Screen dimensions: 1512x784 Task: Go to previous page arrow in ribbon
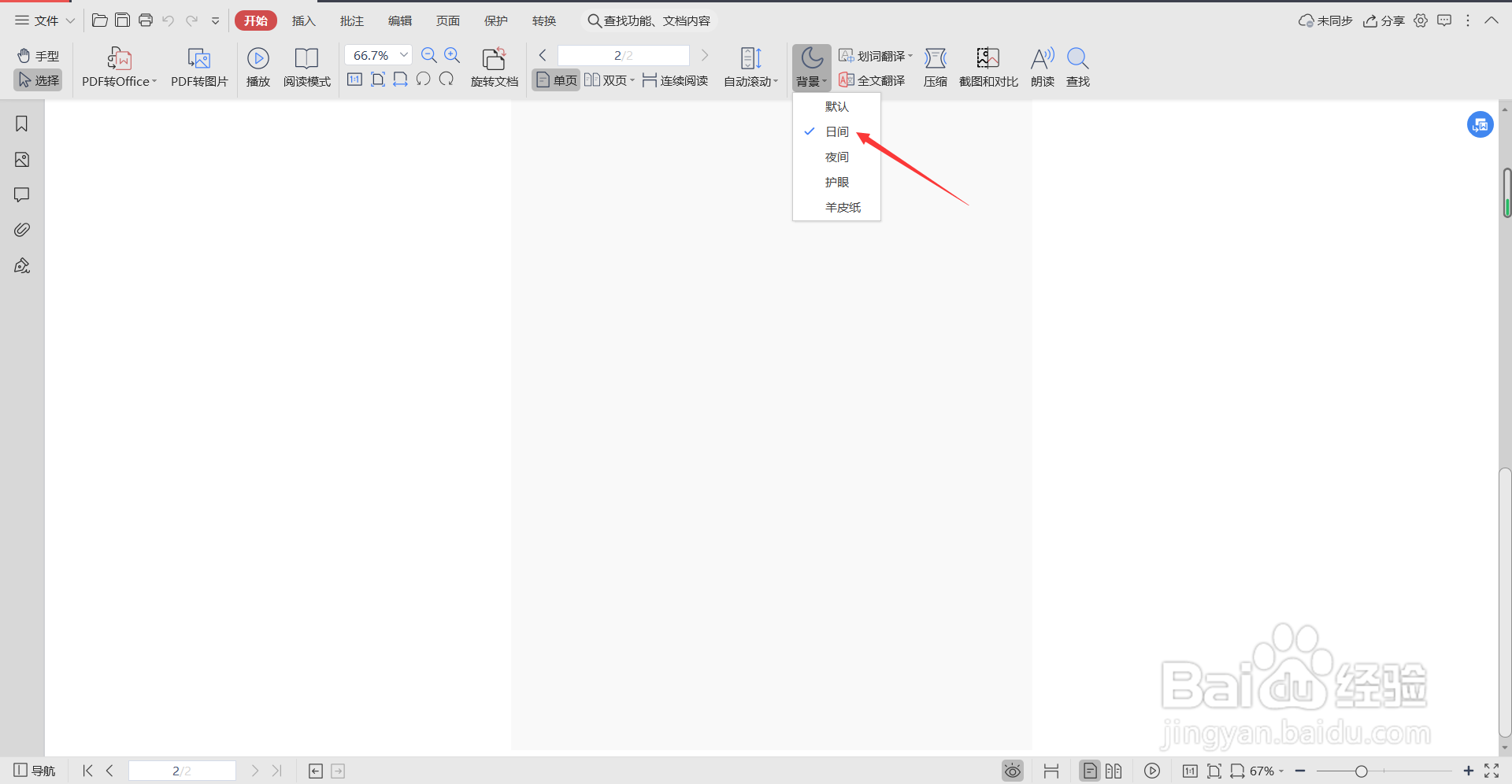[x=543, y=55]
